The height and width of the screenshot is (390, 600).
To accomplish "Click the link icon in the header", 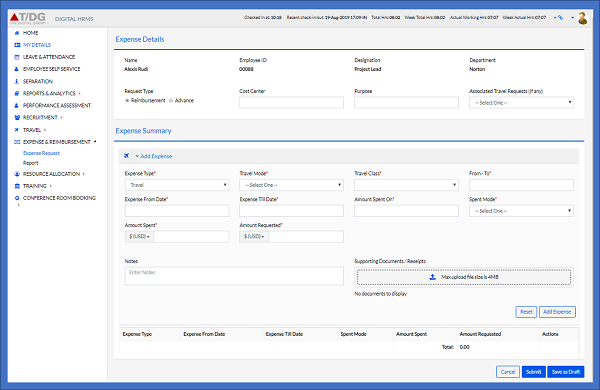I will coord(561,18).
